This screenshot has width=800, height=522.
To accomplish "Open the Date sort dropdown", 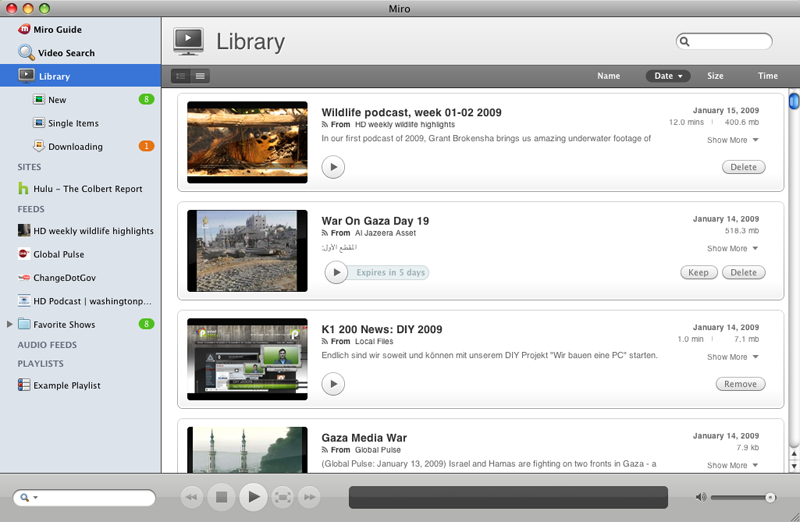I will tap(668, 76).
